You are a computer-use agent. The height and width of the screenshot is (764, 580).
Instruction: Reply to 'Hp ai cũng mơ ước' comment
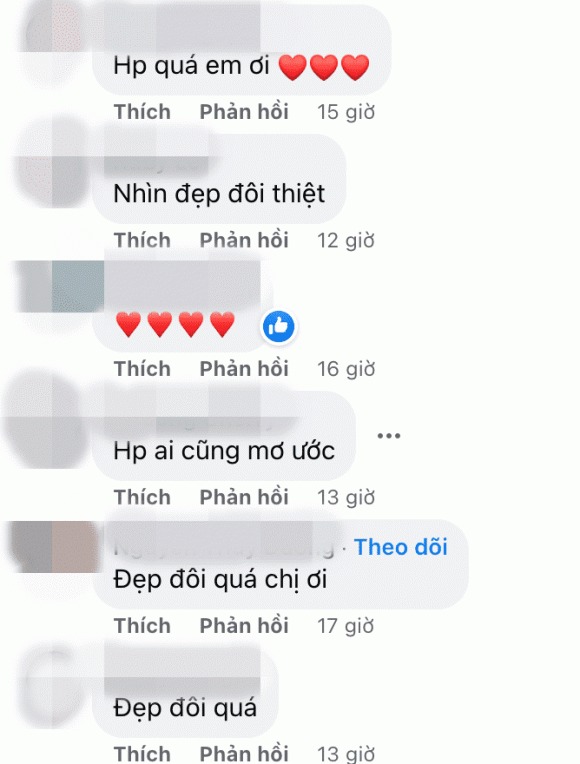[x=244, y=497]
